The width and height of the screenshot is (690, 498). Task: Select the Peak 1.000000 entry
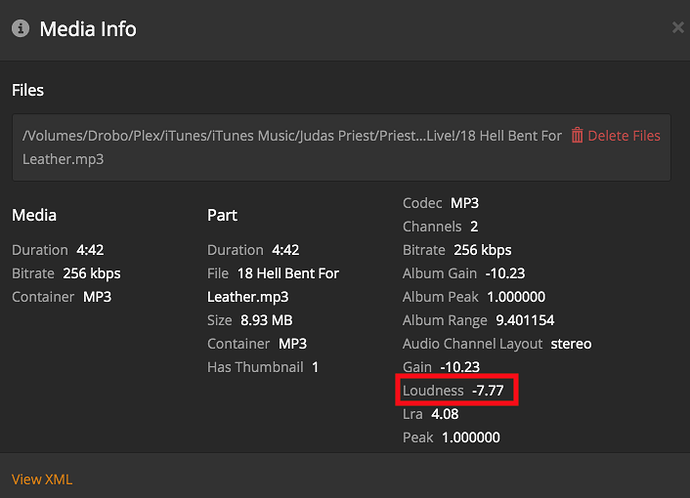pyautogui.click(x=451, y=437)
